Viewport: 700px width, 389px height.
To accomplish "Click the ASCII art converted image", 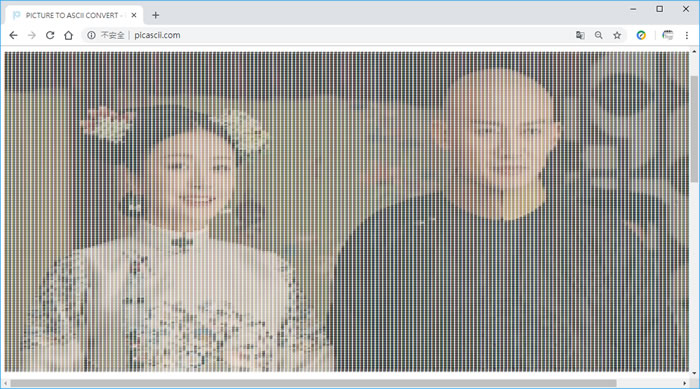I will (347, 212).
